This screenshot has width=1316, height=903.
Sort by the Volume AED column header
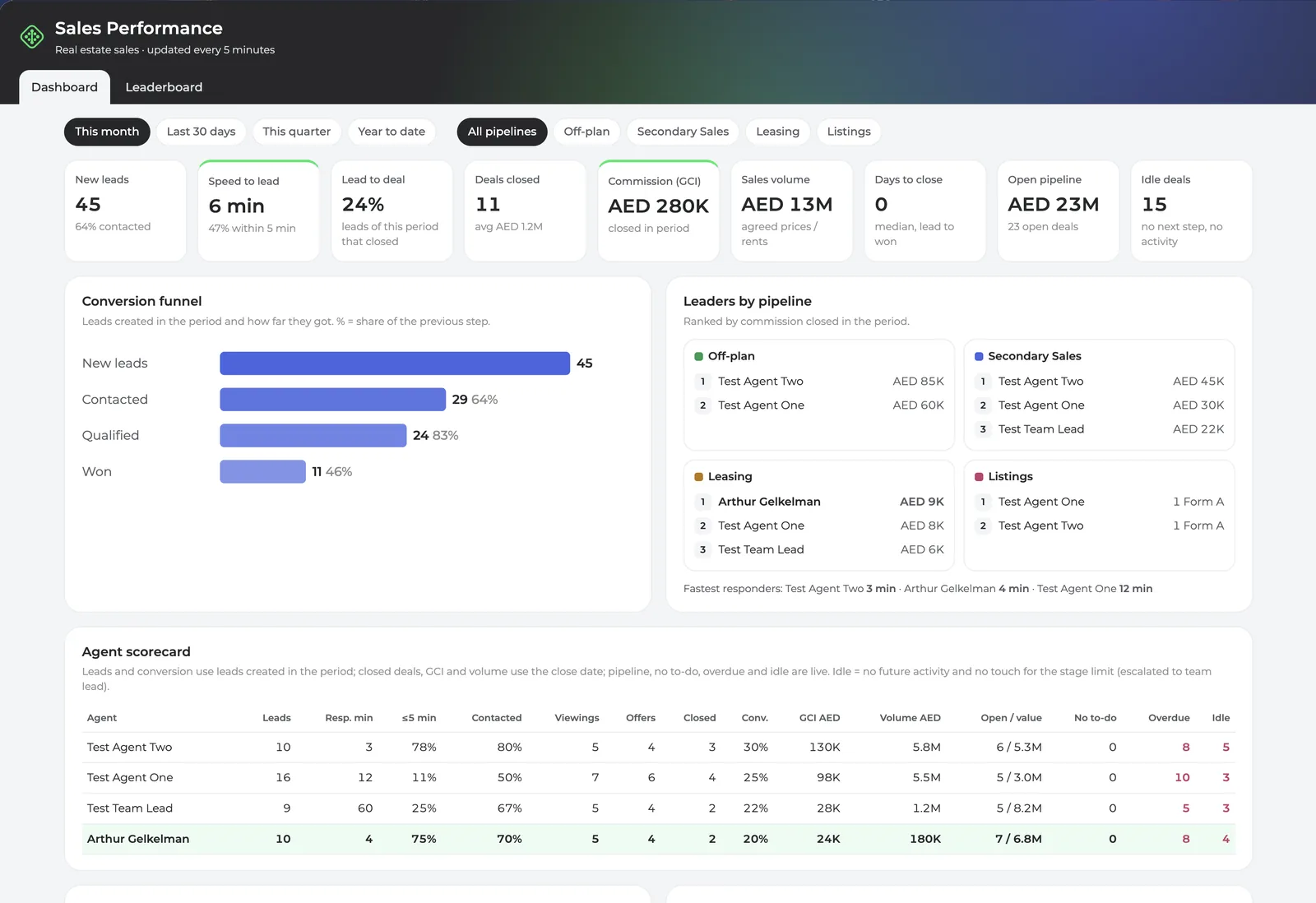click(910, 718)
